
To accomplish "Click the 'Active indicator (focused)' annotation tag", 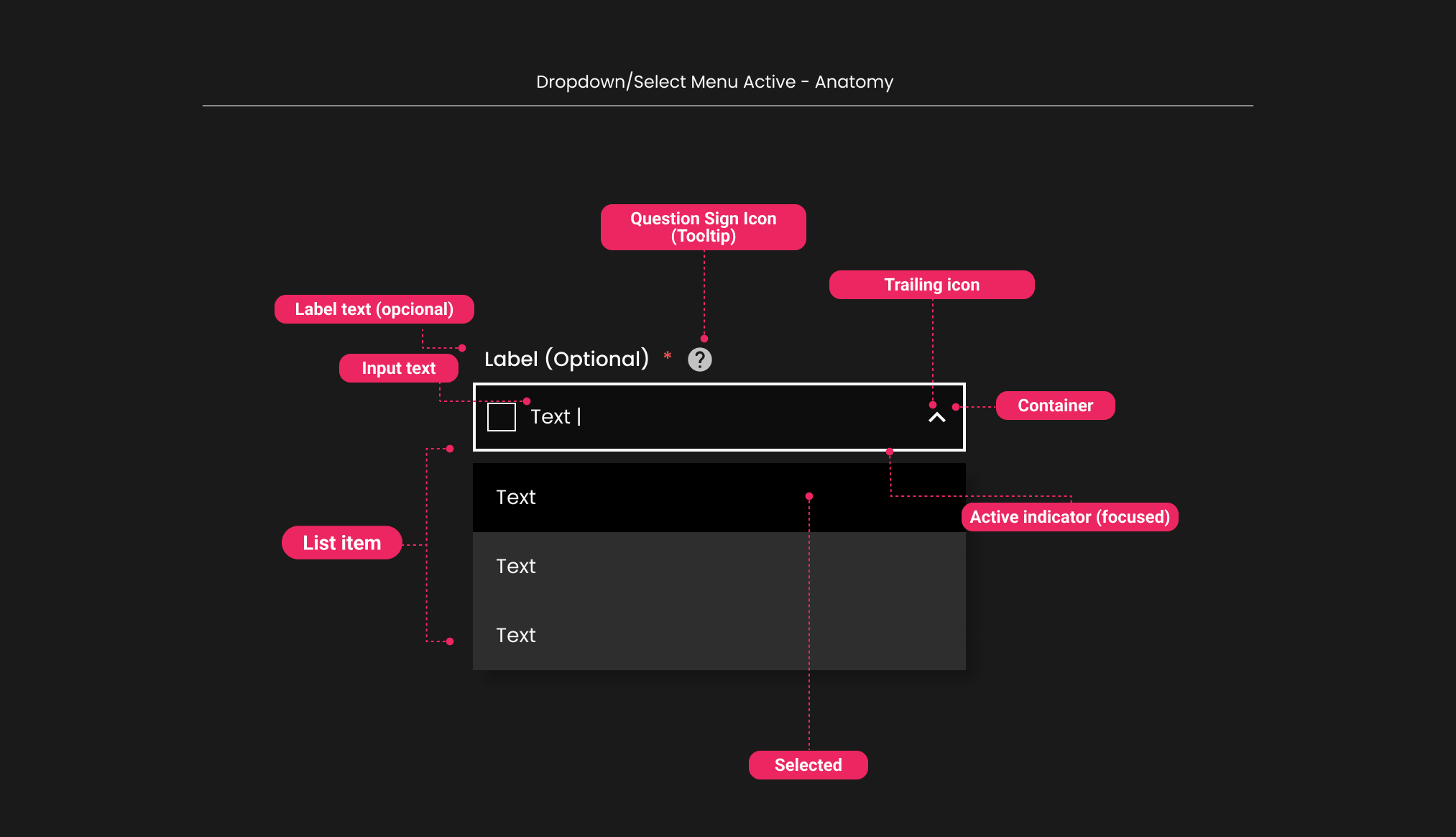I will pyautogui.click(x=1070, y=517).
